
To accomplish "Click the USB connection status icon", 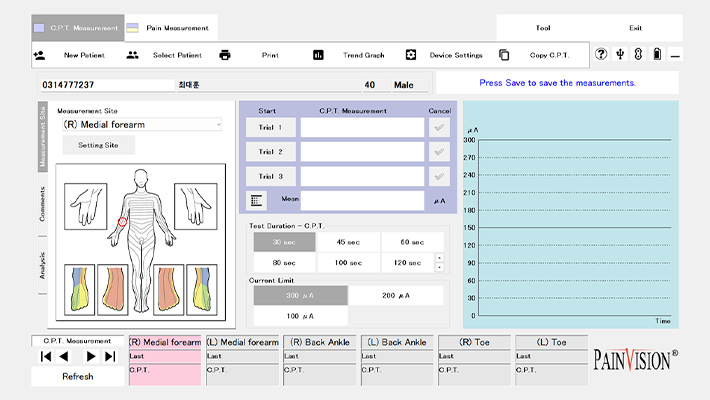I will pos(620,55).
